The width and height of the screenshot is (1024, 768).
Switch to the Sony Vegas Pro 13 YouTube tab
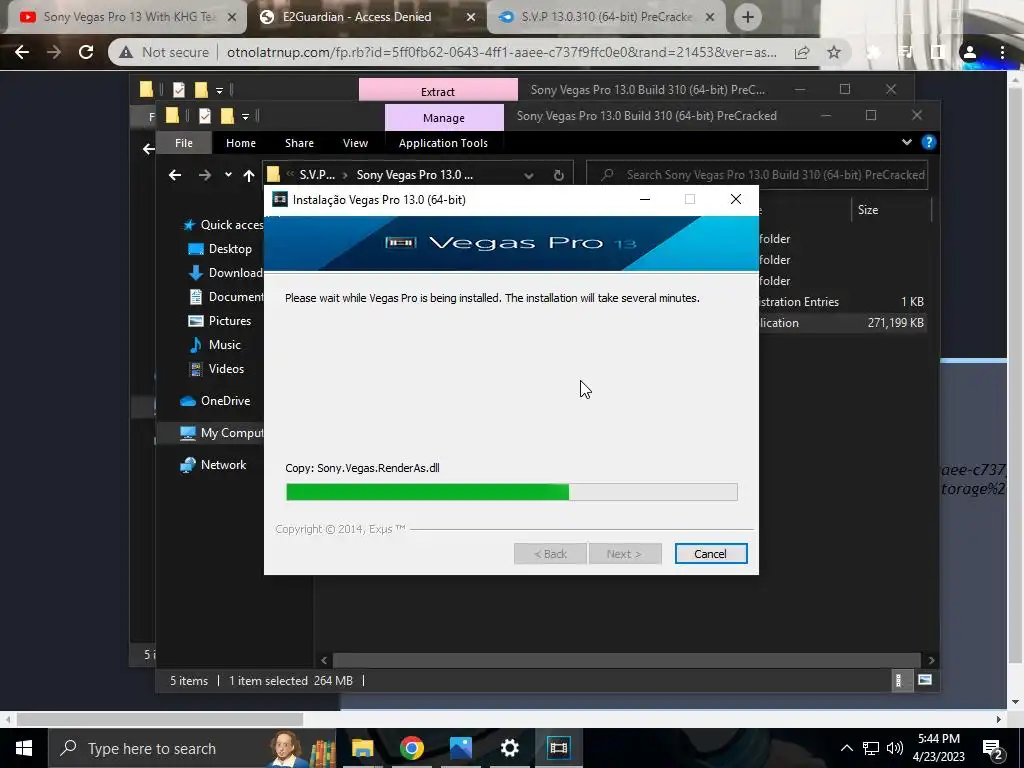pos(127,17)
